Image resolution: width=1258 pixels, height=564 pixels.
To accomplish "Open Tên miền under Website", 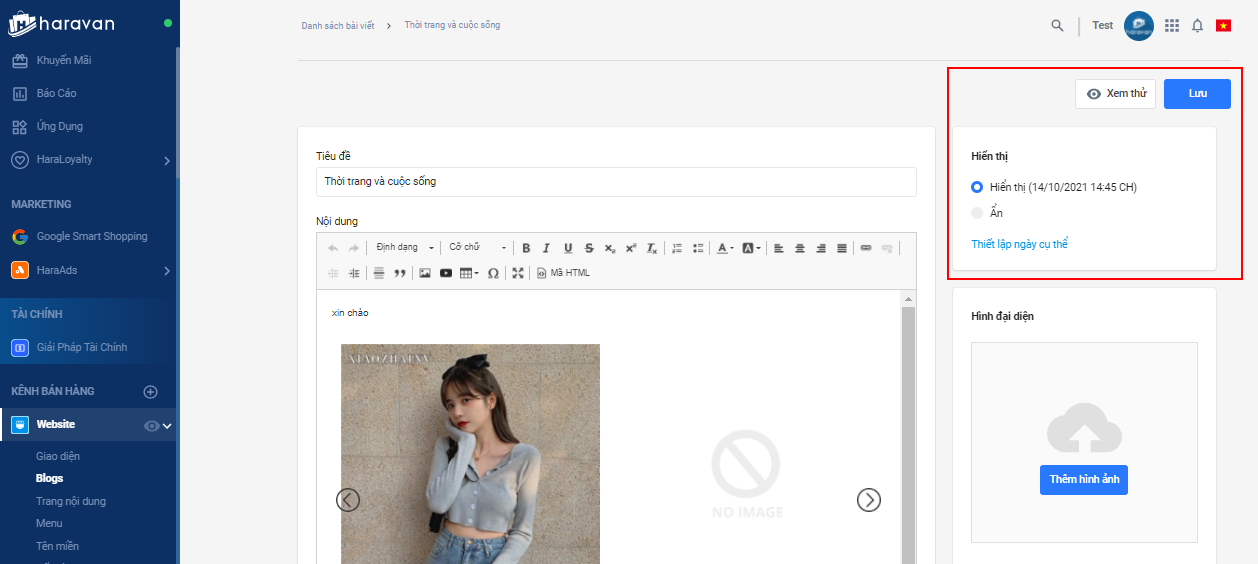I will coord(58,546).
